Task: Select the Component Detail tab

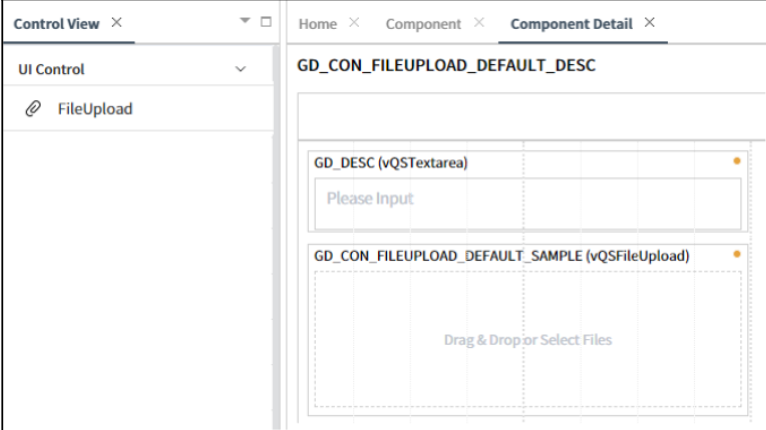Action: click(571, 24)
